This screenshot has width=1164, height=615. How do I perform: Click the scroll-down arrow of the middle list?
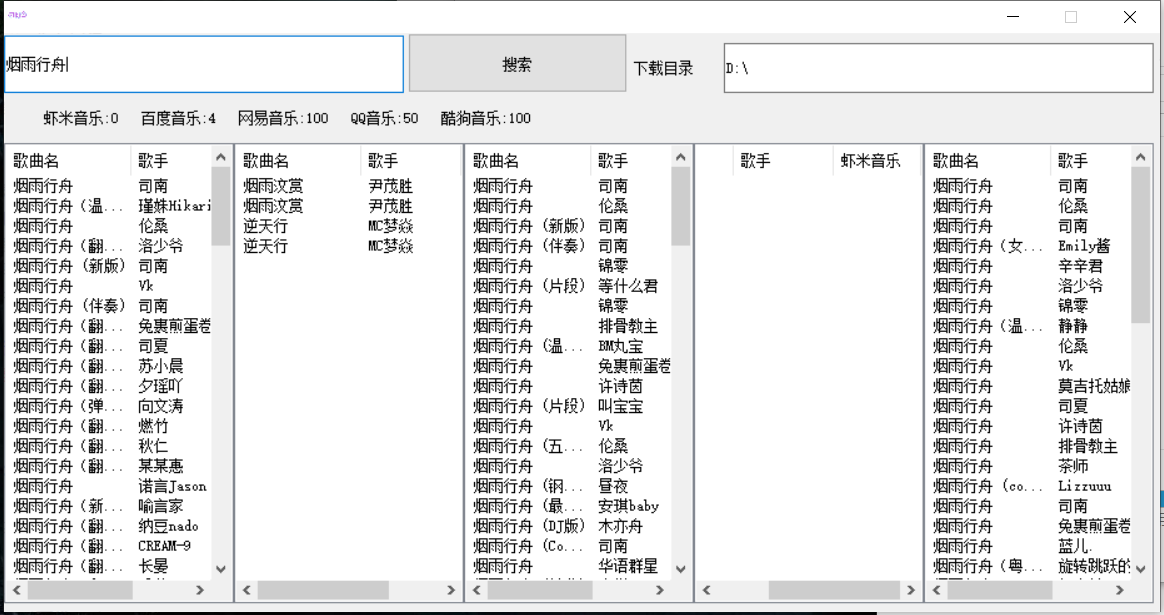pos(681,568)
